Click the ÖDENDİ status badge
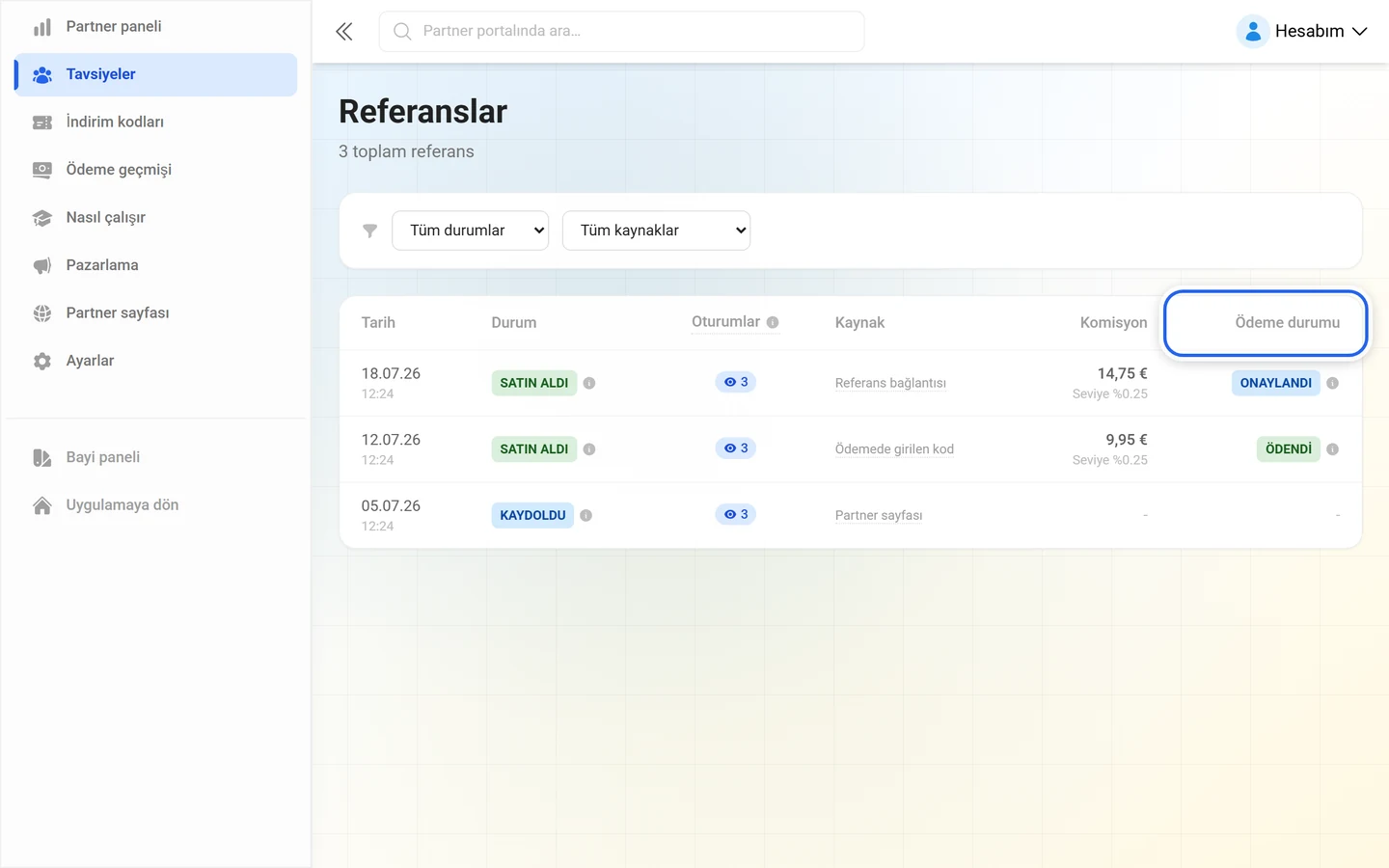This screenshot has width=1389, height=868. 1289,449
